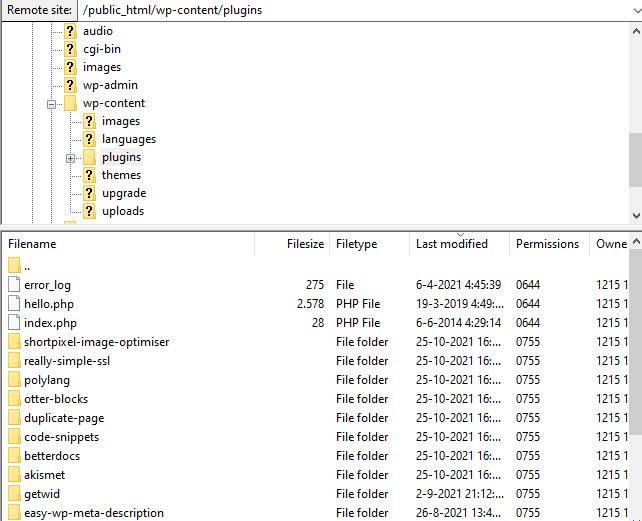
Task: Click the 6-4-2021 4:45:39 modified date
Action: [x=458, y=285]
